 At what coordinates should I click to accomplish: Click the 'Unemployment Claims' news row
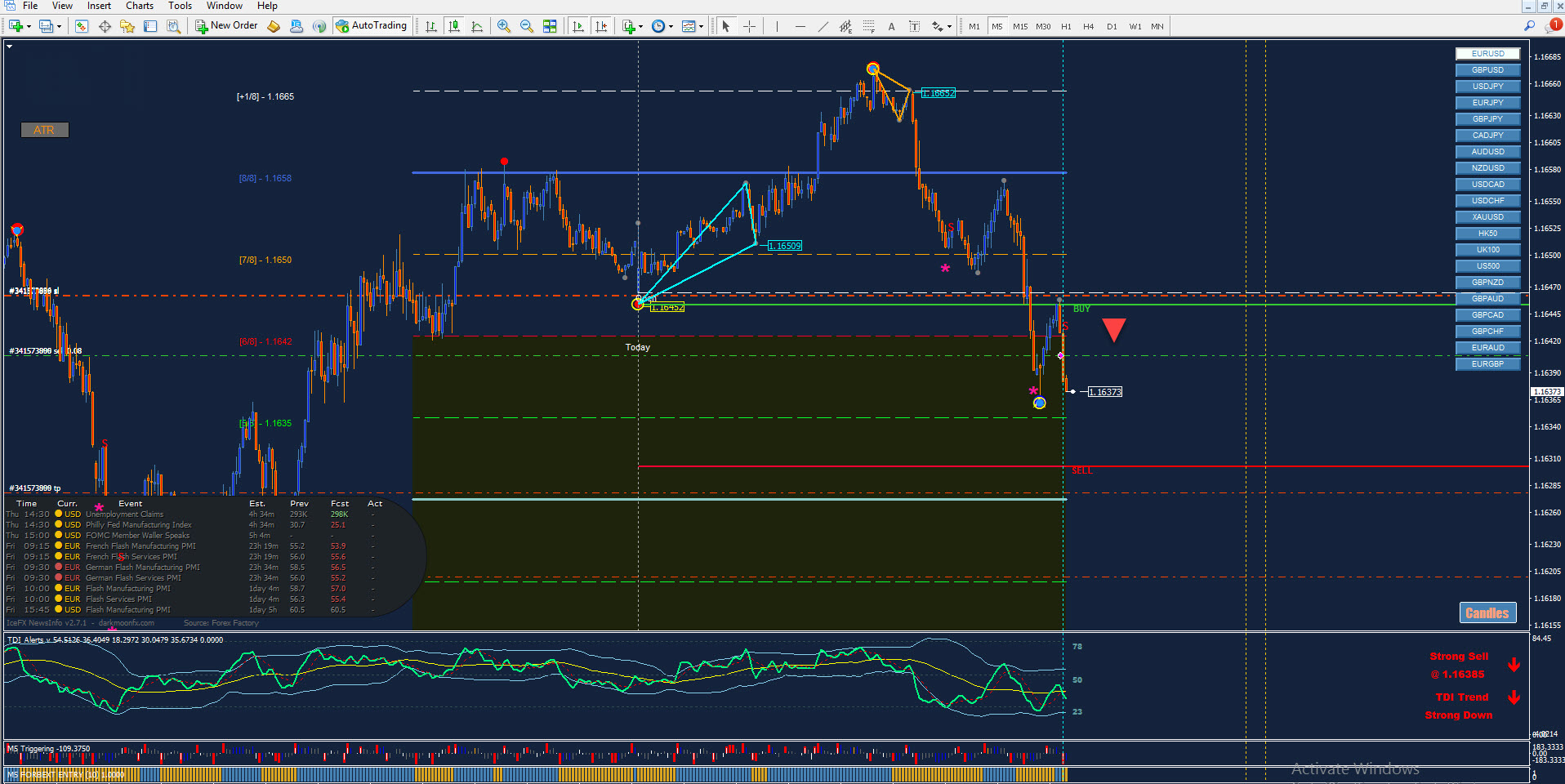192,514
